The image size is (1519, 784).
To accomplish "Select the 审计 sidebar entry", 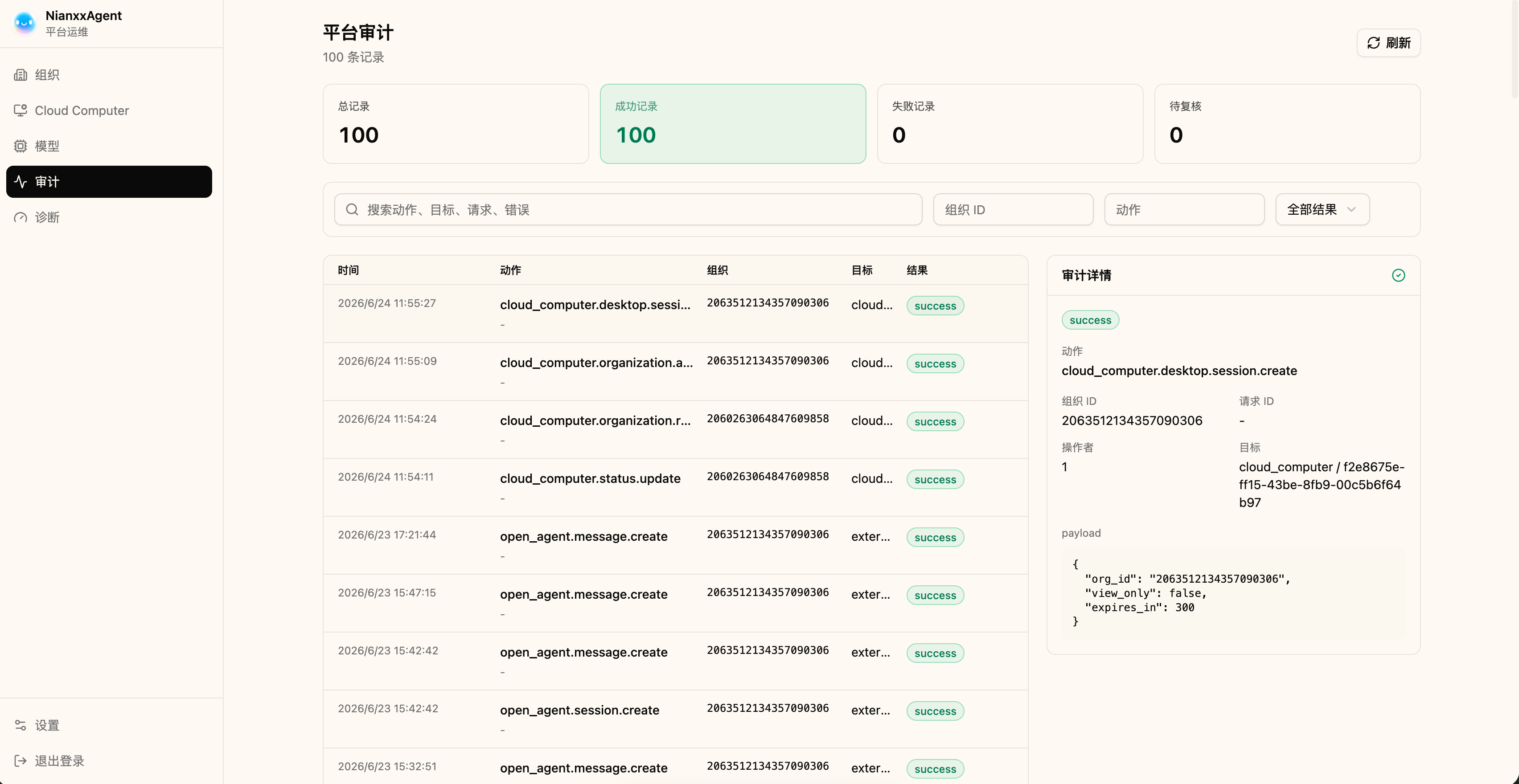I will (x=109, y=182).
